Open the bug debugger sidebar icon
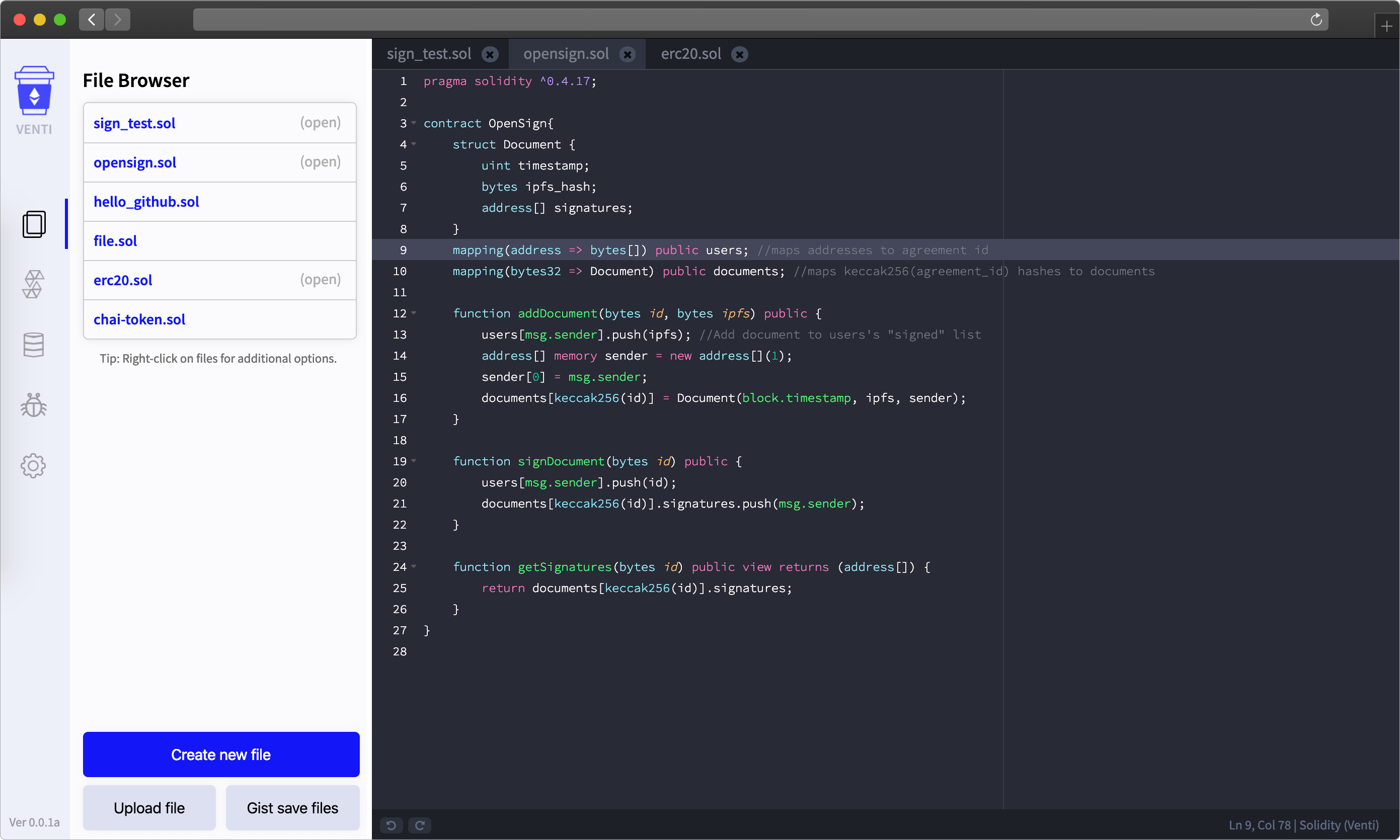Screen dimensions: 1400x840 tap(33, 405)
